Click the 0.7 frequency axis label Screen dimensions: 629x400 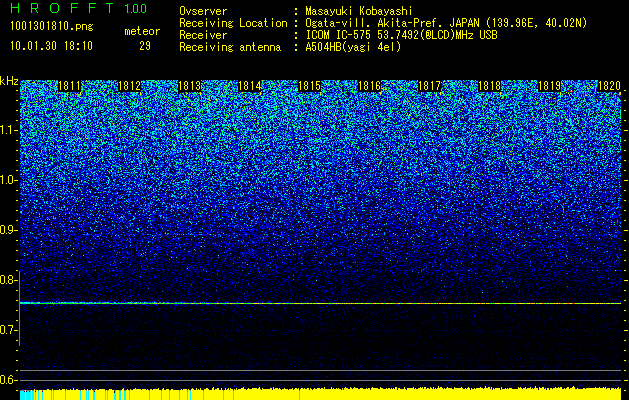coord(8,330)
